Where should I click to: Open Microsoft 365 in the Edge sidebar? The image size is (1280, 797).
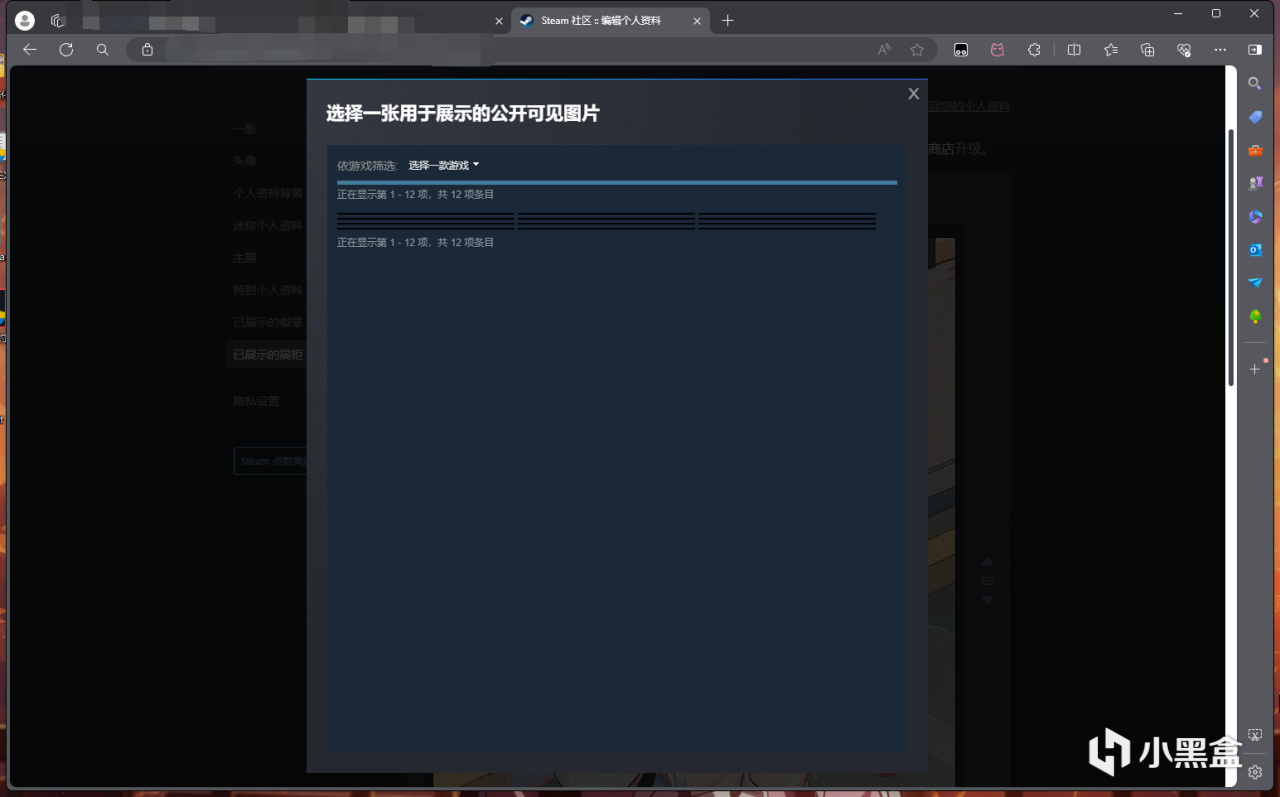click(x=1255, y=216)
